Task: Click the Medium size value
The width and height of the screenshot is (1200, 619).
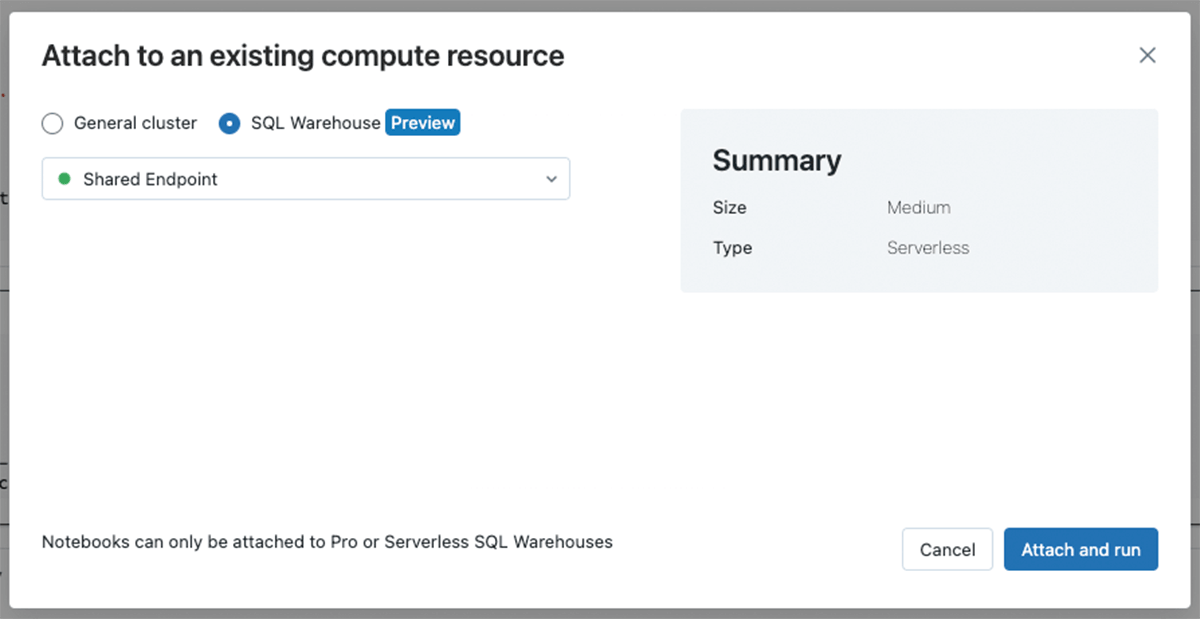Action: point(918,208)
